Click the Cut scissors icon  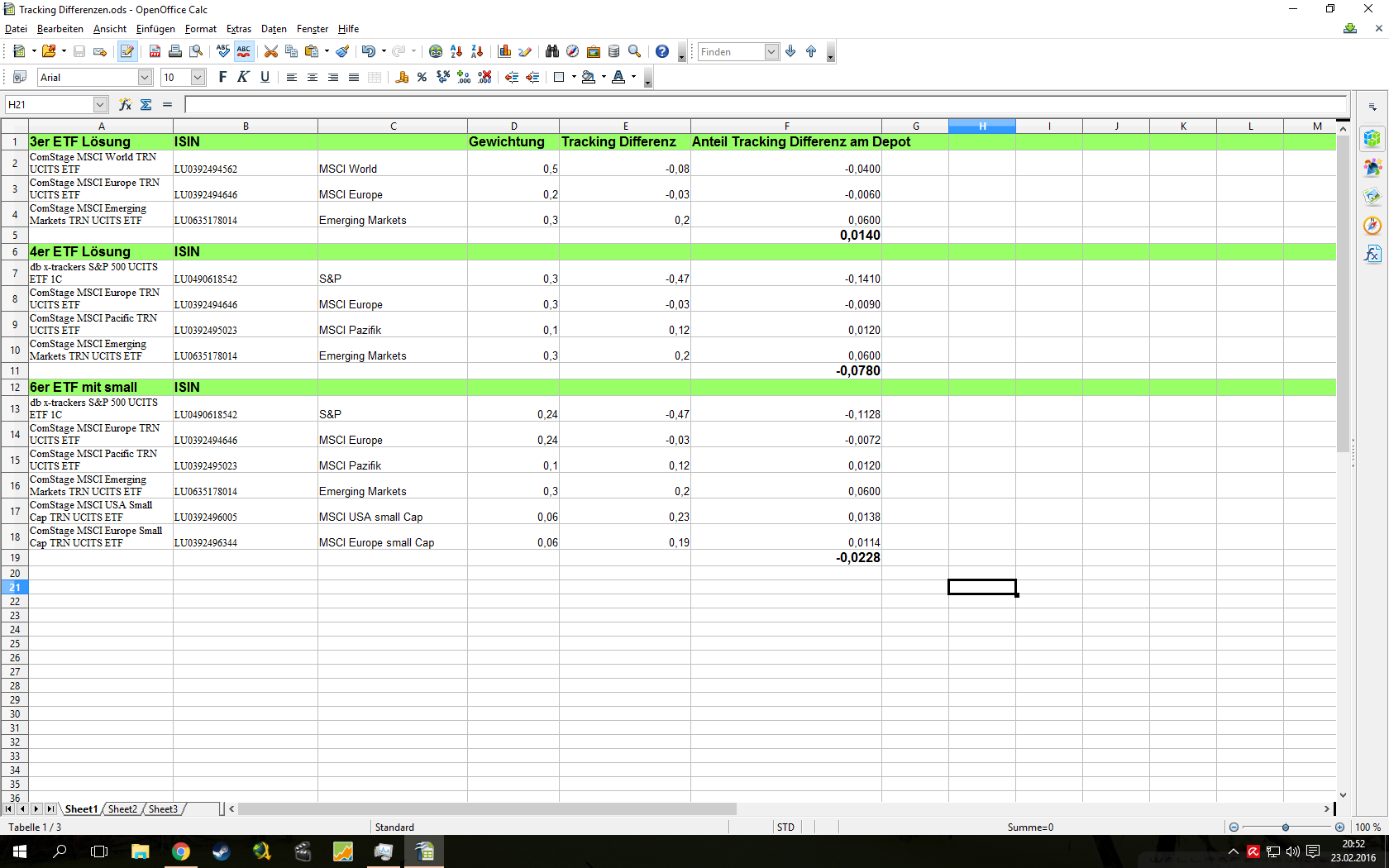point(270,51)
